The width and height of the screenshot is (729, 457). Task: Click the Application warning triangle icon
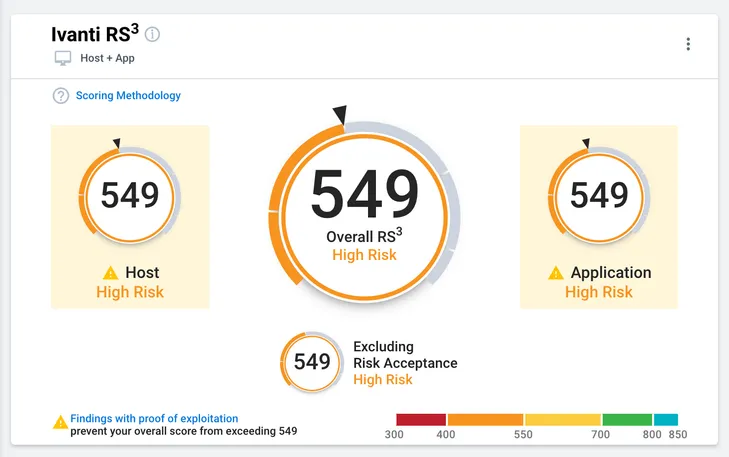coord(556,272)
